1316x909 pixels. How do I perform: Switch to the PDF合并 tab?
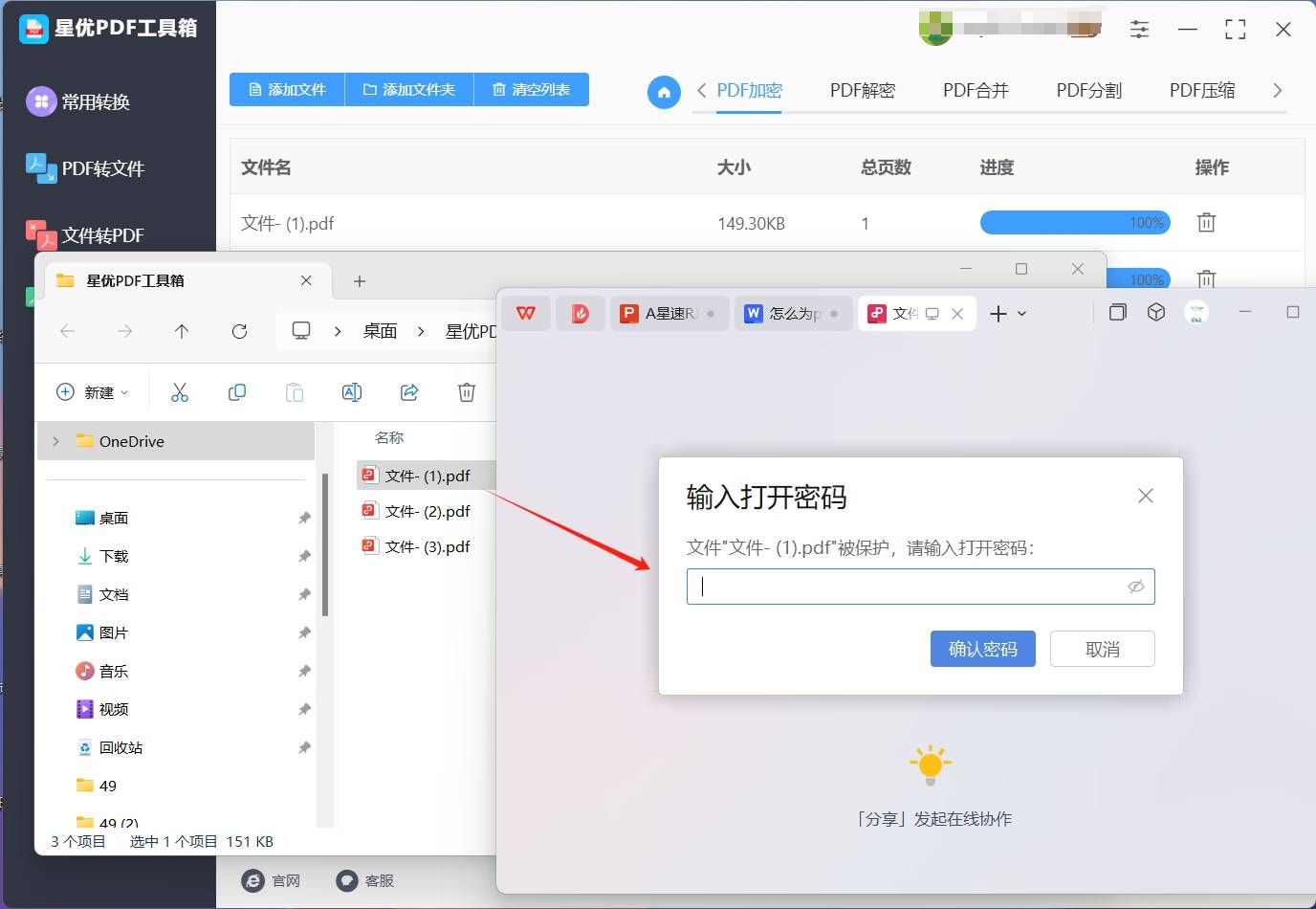[x=975, y=90]
